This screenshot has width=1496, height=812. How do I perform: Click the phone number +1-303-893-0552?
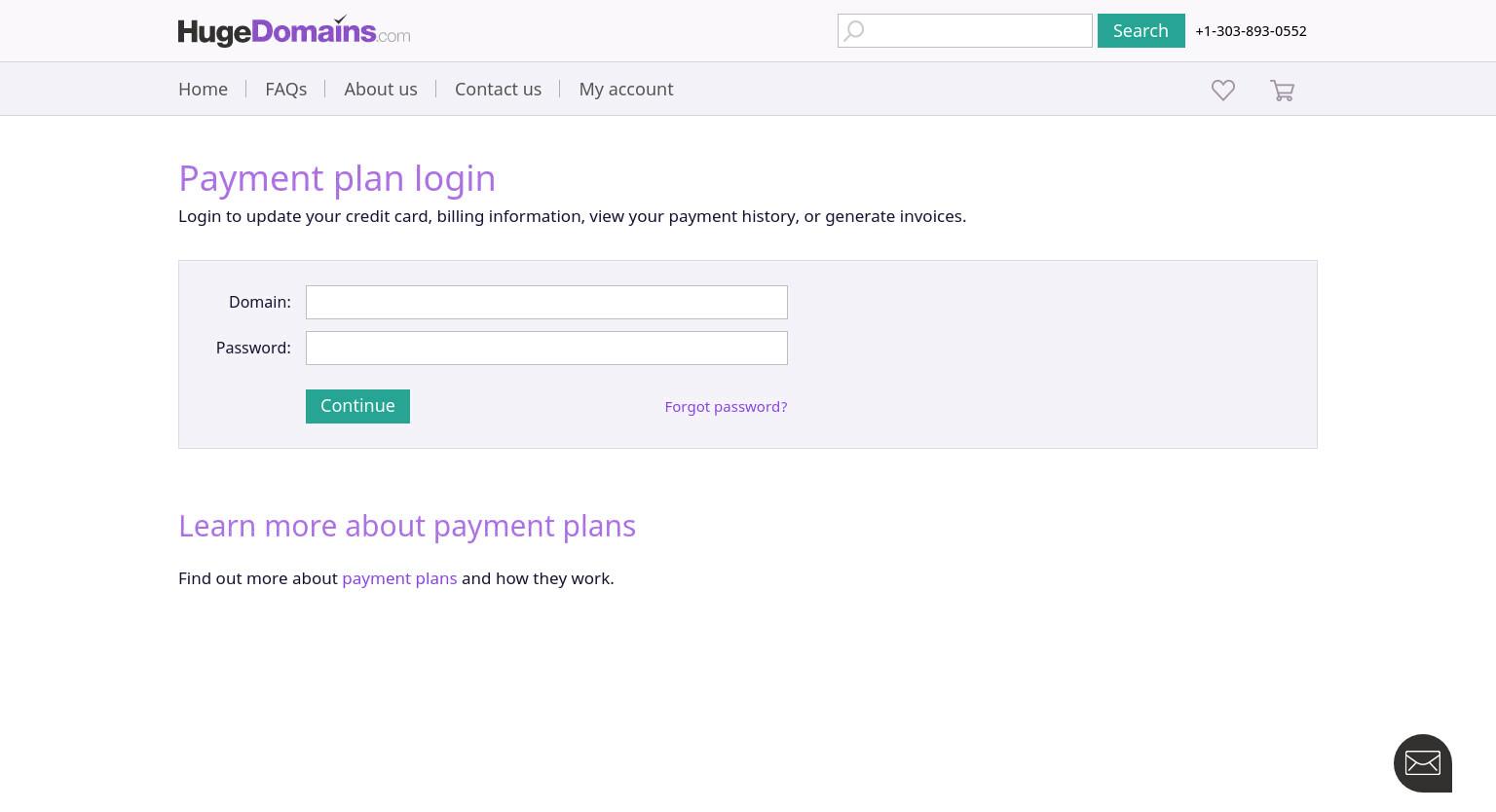coord(1251,31)
